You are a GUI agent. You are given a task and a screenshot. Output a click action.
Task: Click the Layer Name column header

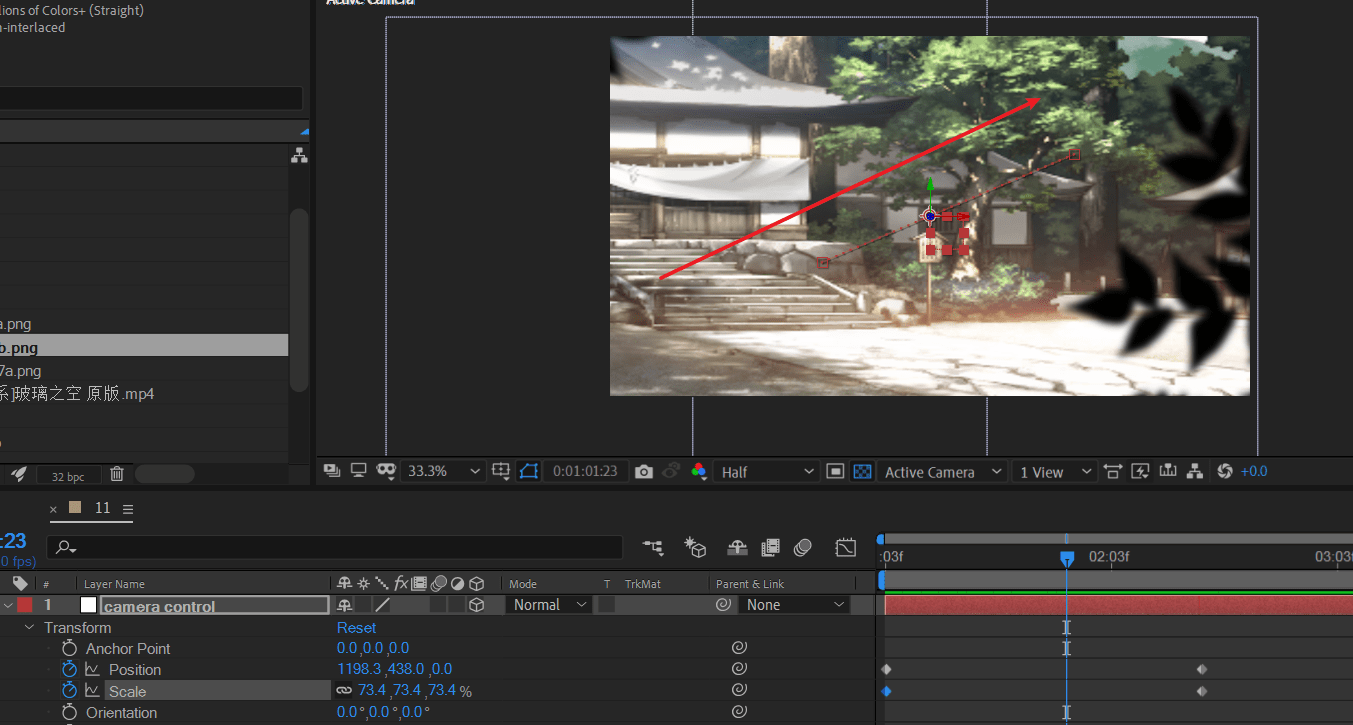(x=114, y=583)
